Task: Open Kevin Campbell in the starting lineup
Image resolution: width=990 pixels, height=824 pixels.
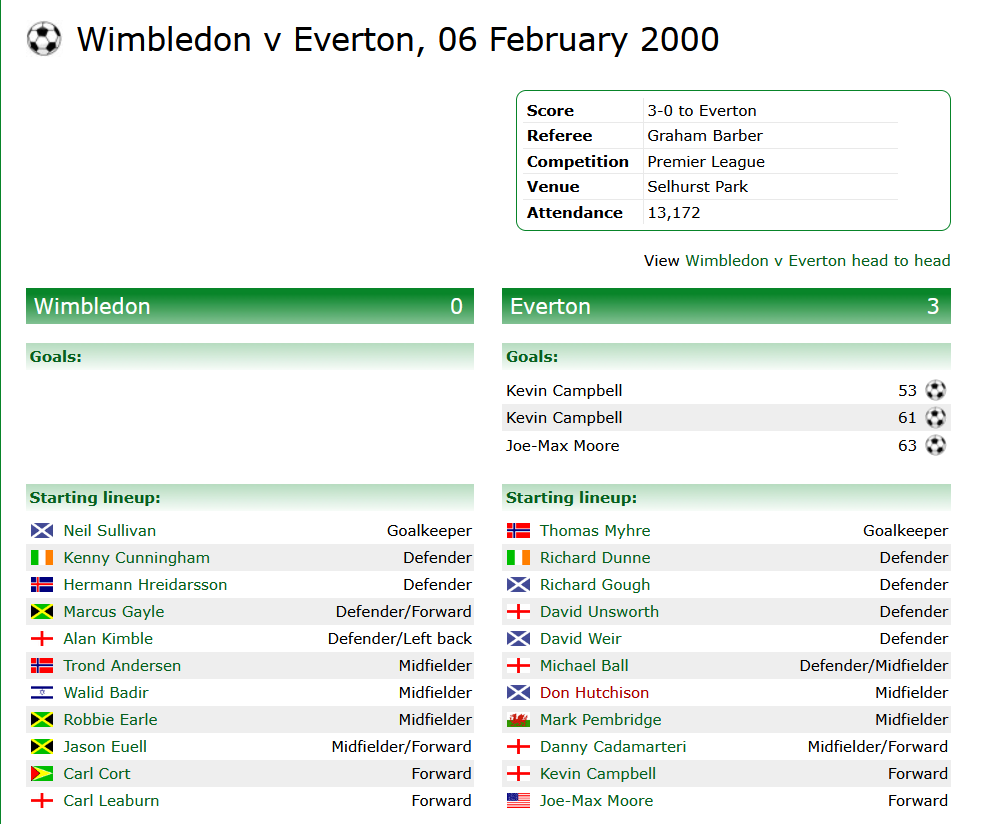Action: point(597,773)
